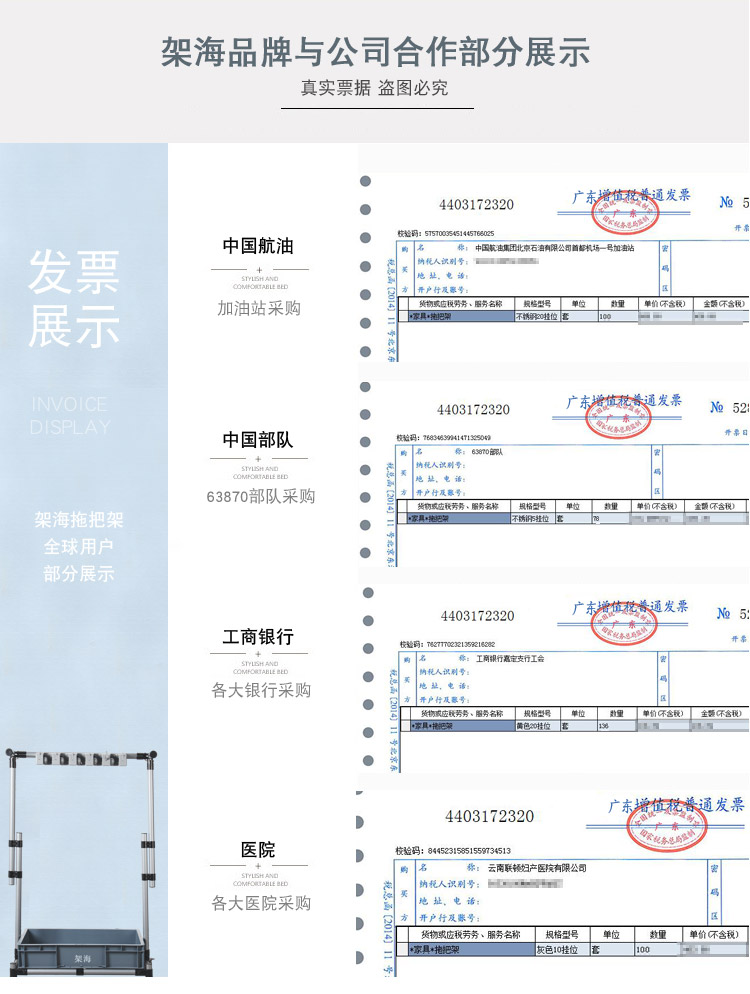Click the '架海拖把架' sidebar line
Viewport: 750px width, 994px height.
(79, 520)
